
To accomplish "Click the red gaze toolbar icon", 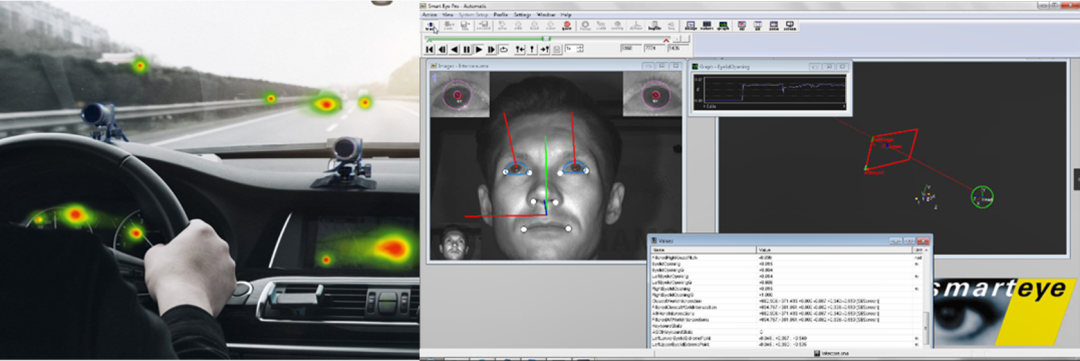I will coord(567,25).
